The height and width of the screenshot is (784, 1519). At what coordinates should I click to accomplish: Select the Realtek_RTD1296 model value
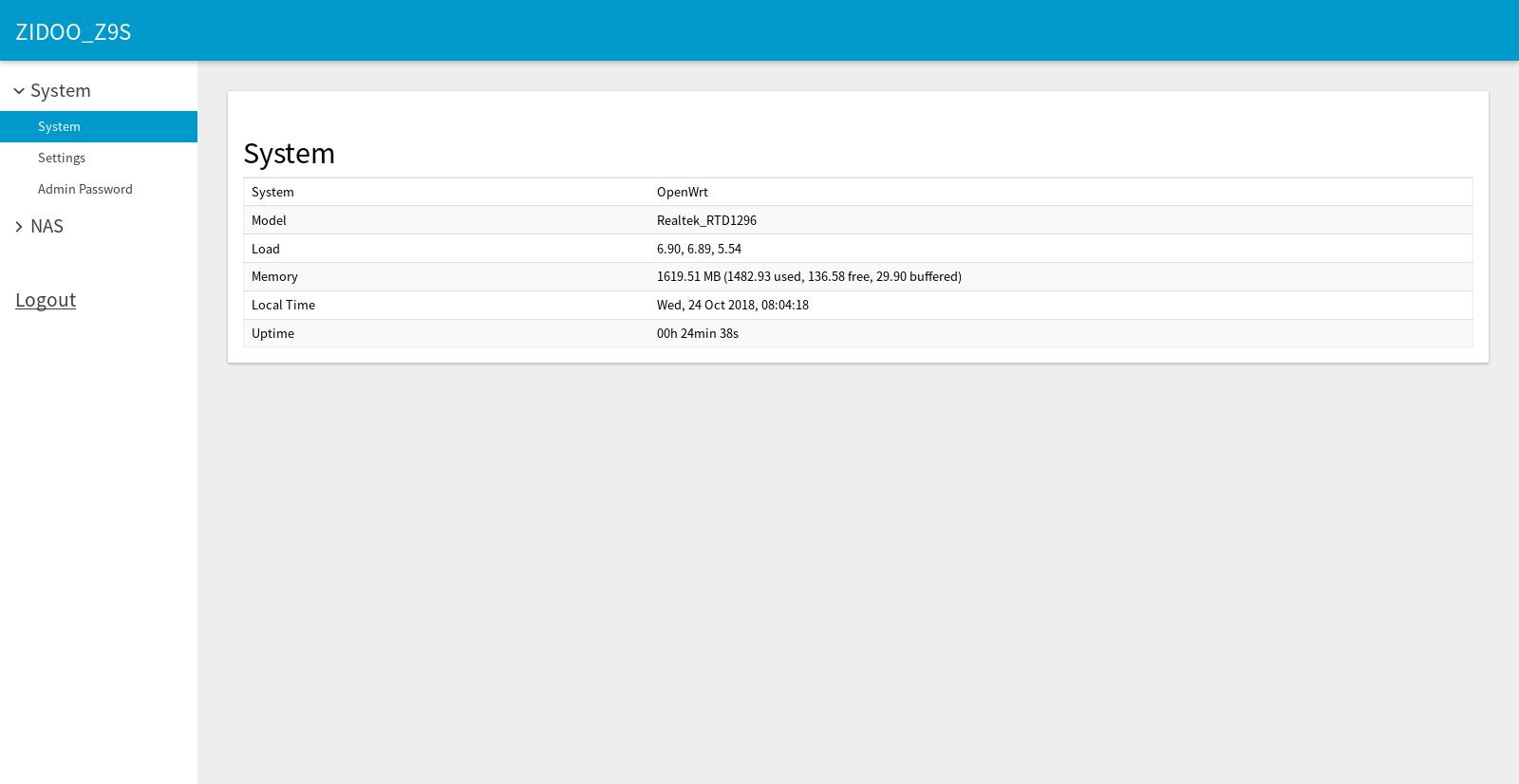coord(706,220)
